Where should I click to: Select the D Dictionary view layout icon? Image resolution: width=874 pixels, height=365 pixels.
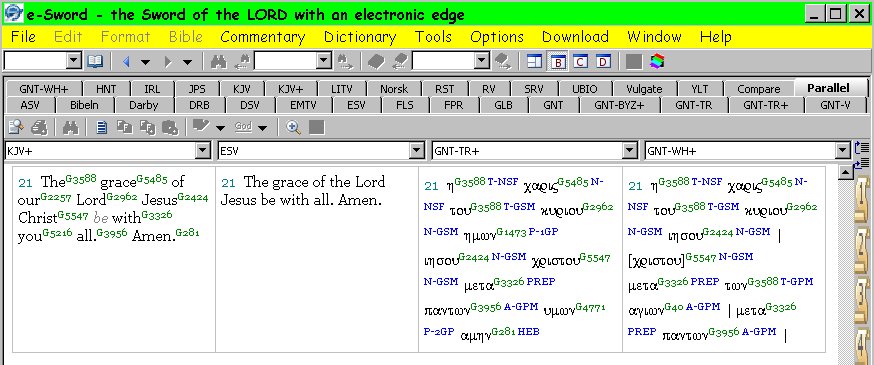603,61
